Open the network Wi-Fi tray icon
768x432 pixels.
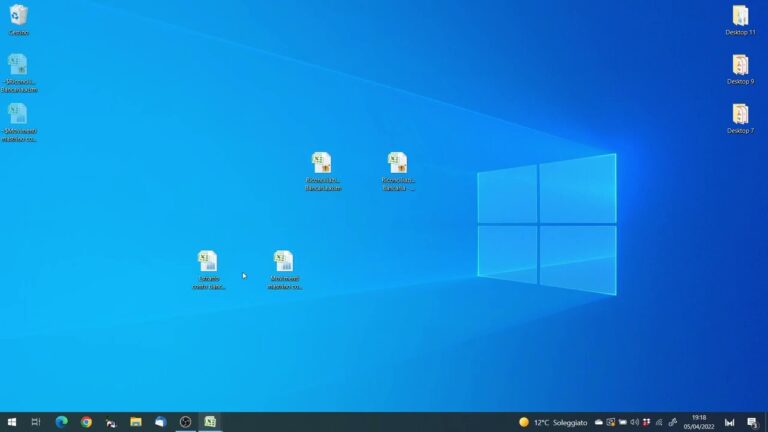coord(659,422)
